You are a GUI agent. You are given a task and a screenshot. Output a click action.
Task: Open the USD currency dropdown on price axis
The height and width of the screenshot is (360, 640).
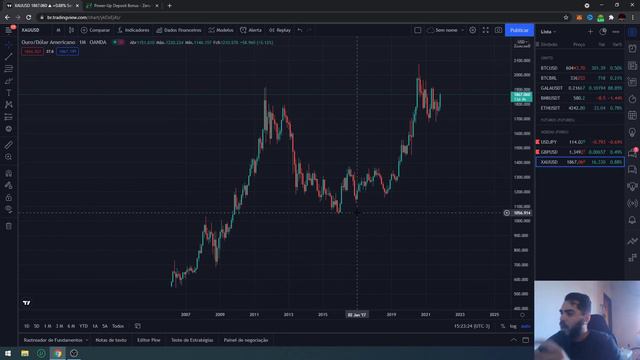[522, 42]
